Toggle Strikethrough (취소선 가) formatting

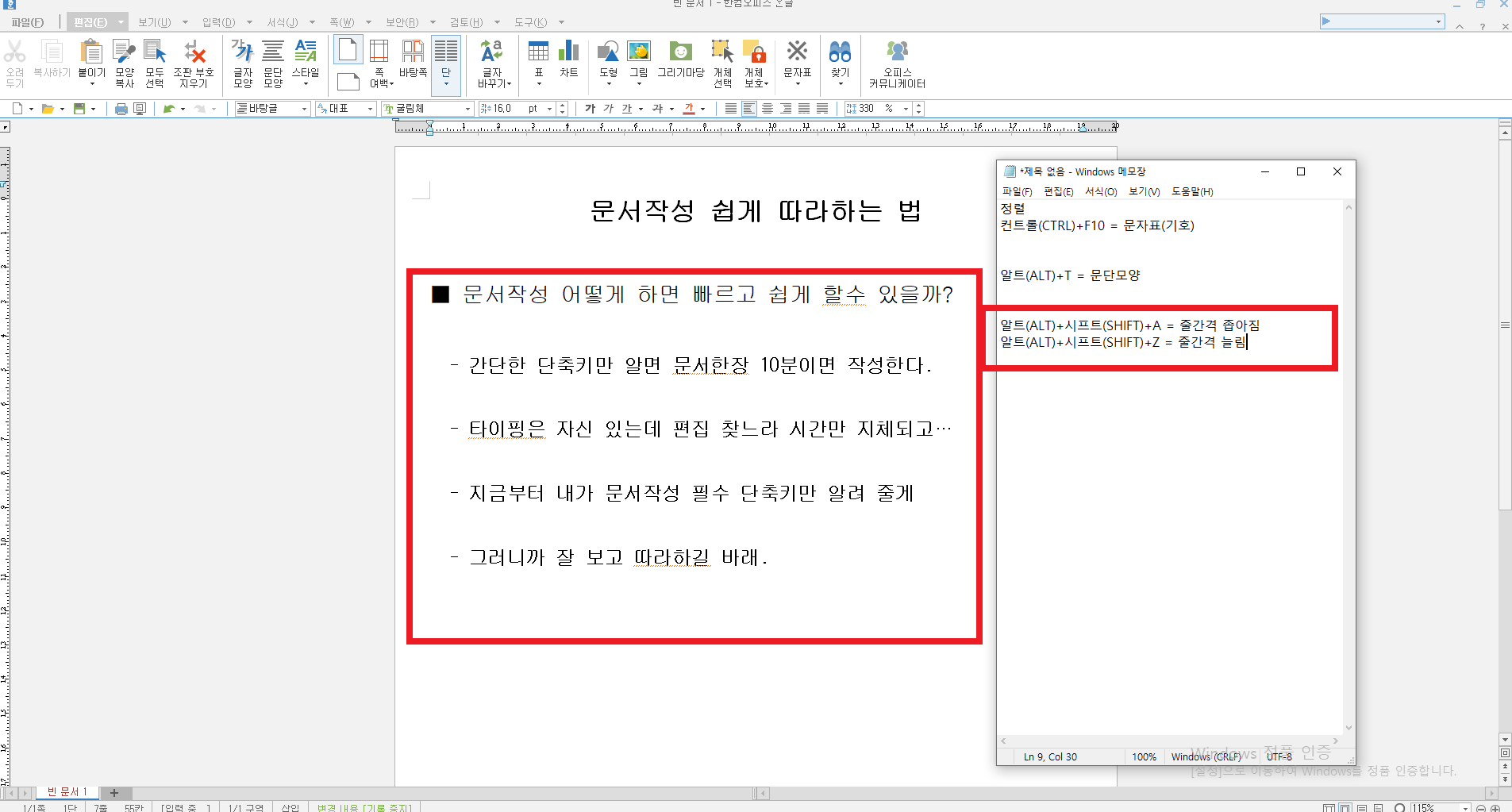(657, 109)
